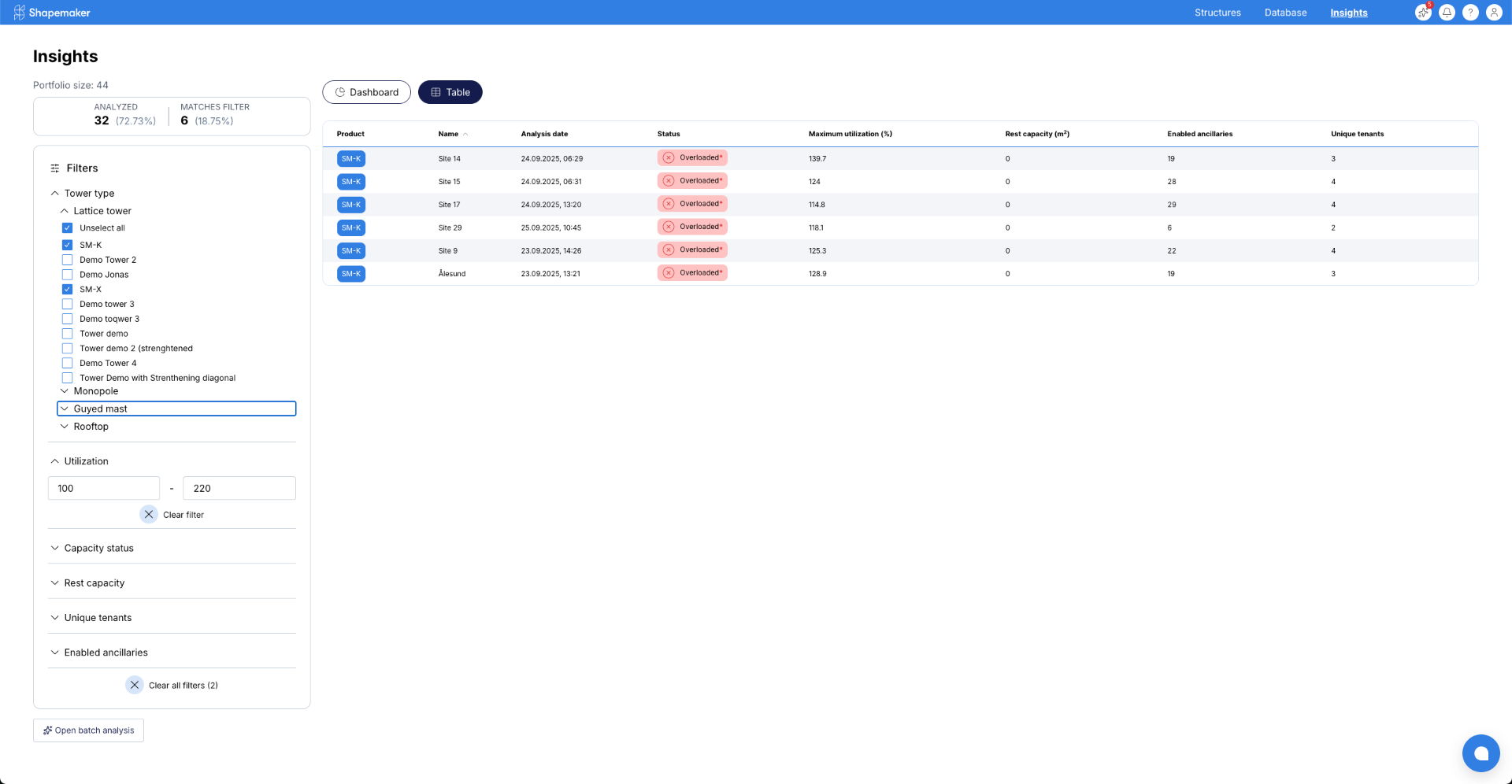Screen dimensions: 1512x784
Task: Open the user profile icon
Action: pos(1494,13)
